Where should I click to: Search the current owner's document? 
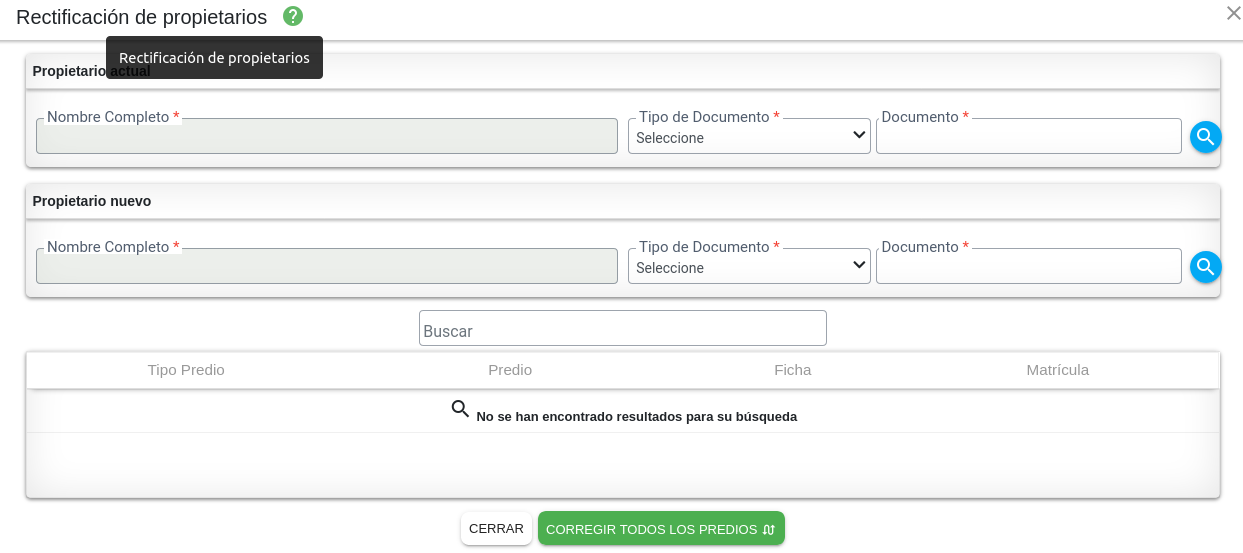click(x=1205, y=137)
